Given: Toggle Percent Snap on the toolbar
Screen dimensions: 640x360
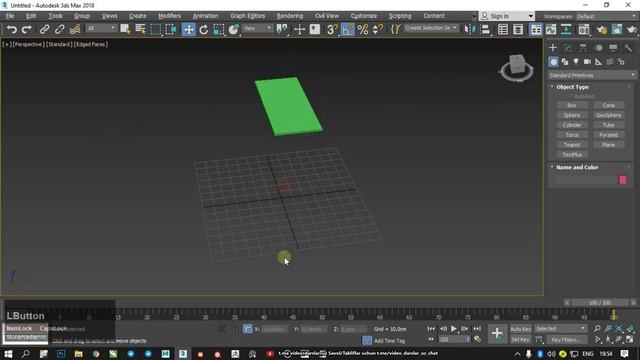Looking at the screenshot, I should coord(363,29).
